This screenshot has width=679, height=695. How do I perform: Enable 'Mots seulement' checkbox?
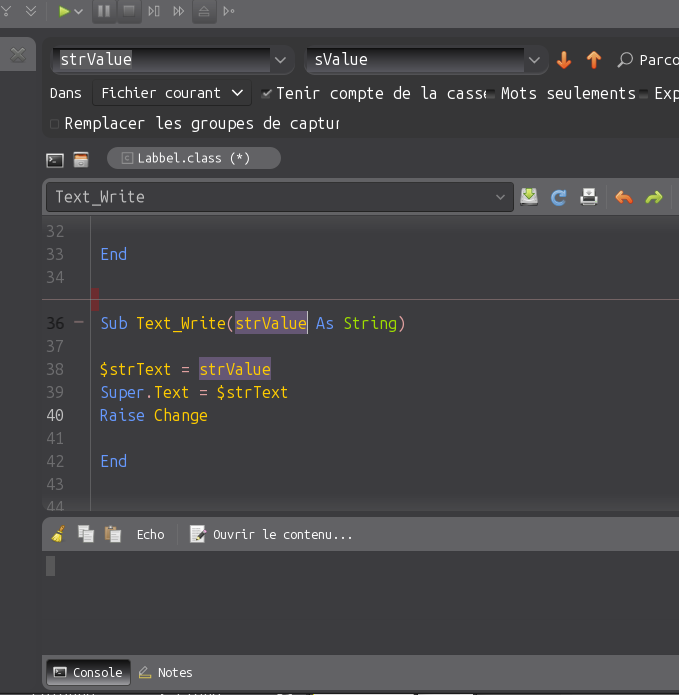coord(491,94)
